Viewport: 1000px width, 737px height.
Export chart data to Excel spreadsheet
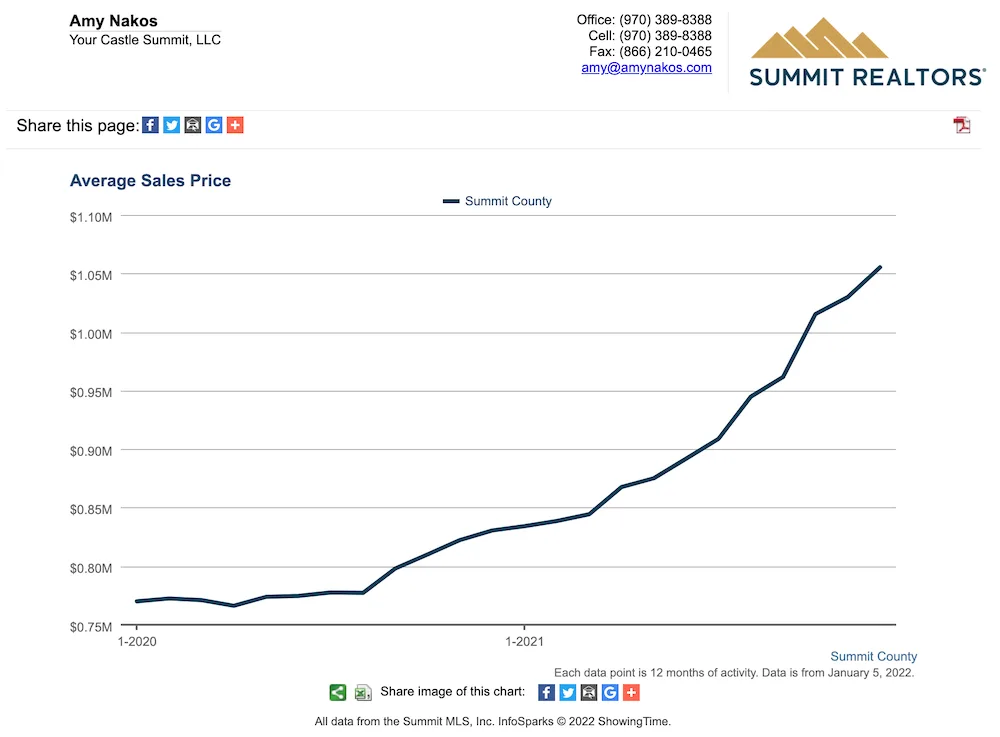click(363, 692)
